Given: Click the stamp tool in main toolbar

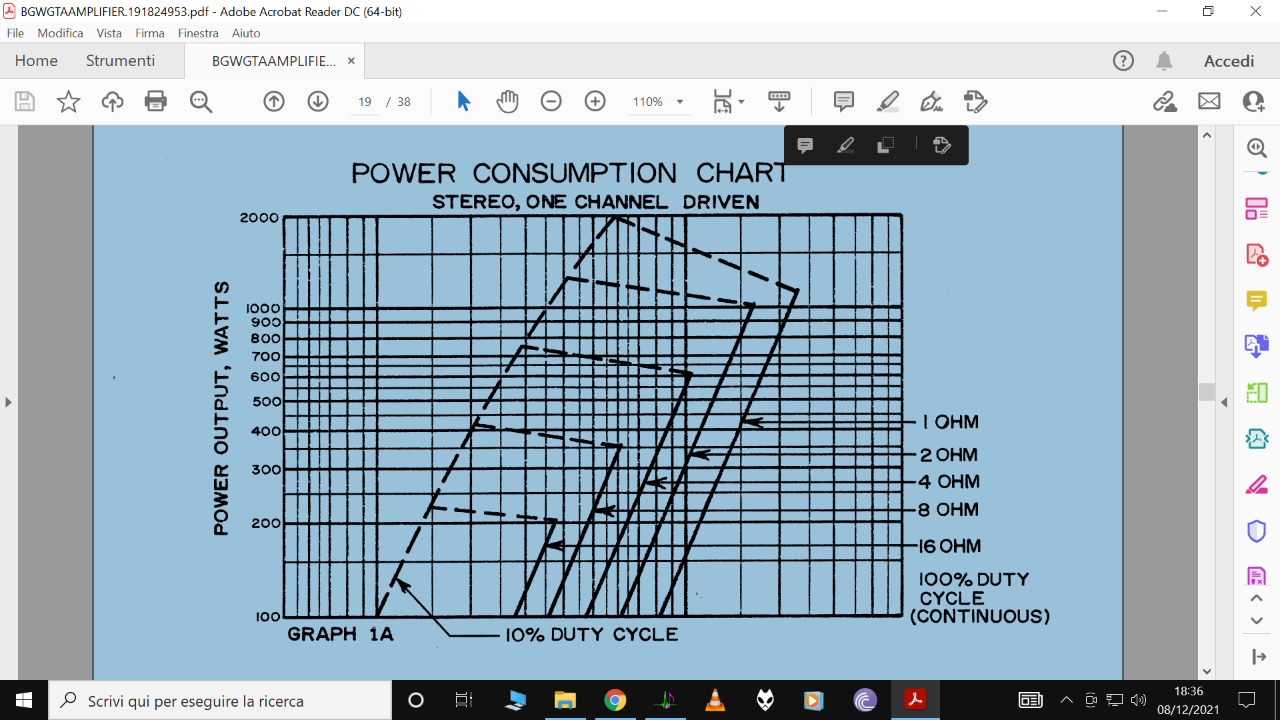Looking at the screenshot, I should (975, 101).
